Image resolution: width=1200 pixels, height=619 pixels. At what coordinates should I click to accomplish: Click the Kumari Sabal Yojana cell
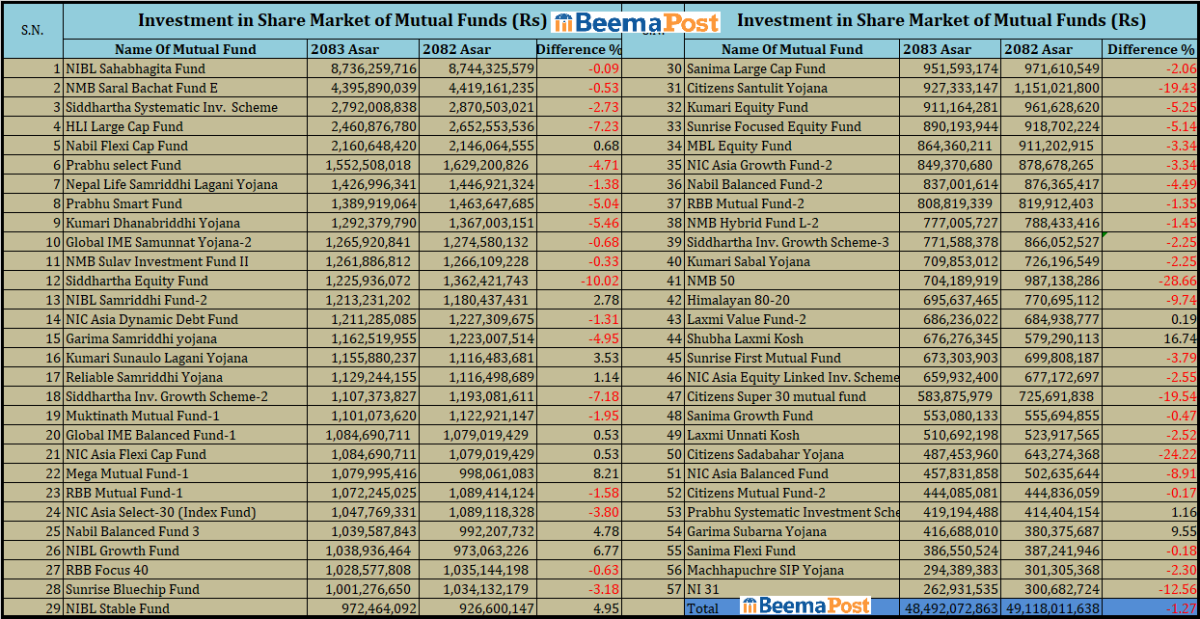click(x=791, y=261)
